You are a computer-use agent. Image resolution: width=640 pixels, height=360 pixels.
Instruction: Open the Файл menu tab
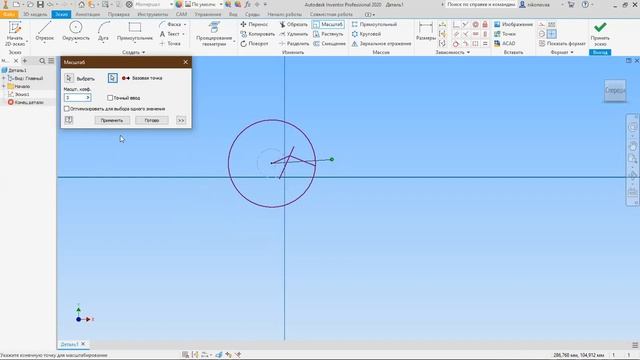point(9,14)
